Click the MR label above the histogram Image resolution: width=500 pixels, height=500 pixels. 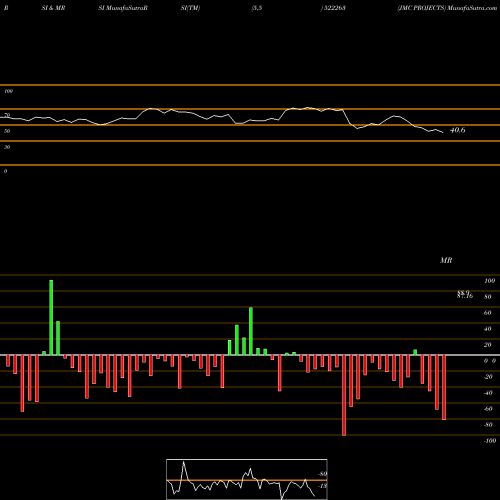pos(446,260)
